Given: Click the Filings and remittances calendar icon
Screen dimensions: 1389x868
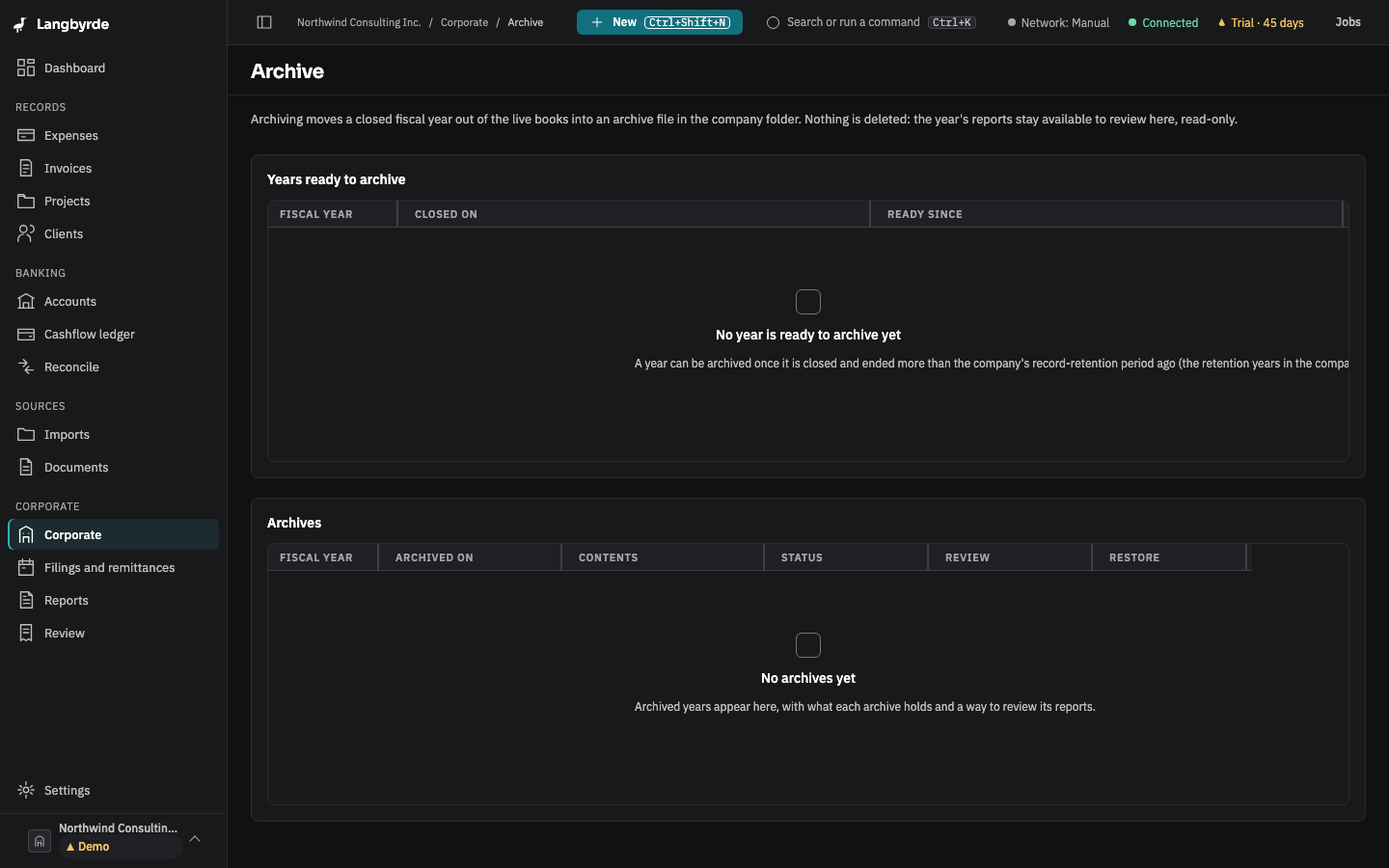Looking at the screenshot, I should [x=26, y=567].
